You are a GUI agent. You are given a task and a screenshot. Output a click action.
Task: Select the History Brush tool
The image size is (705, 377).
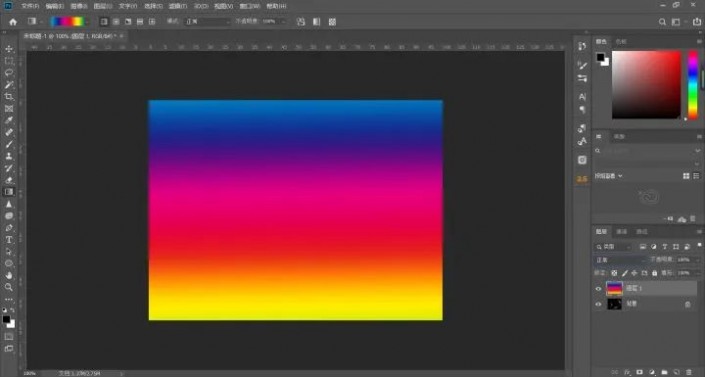tap(9, 168)
